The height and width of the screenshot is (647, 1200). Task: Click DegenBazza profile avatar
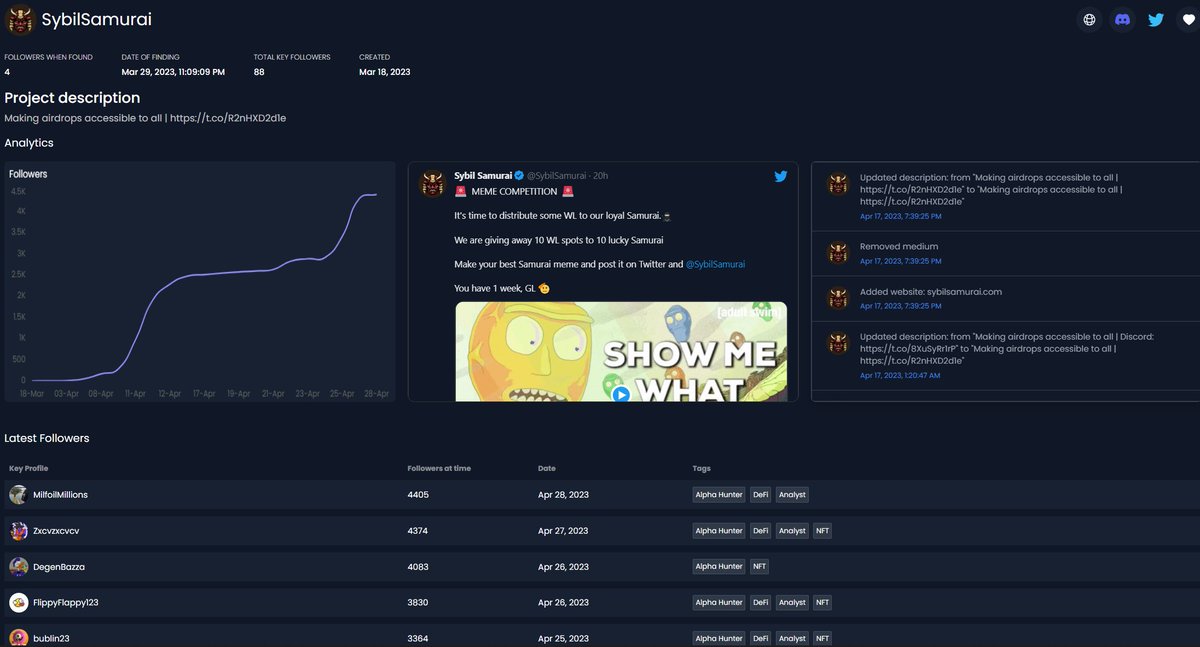coord(18,567)
